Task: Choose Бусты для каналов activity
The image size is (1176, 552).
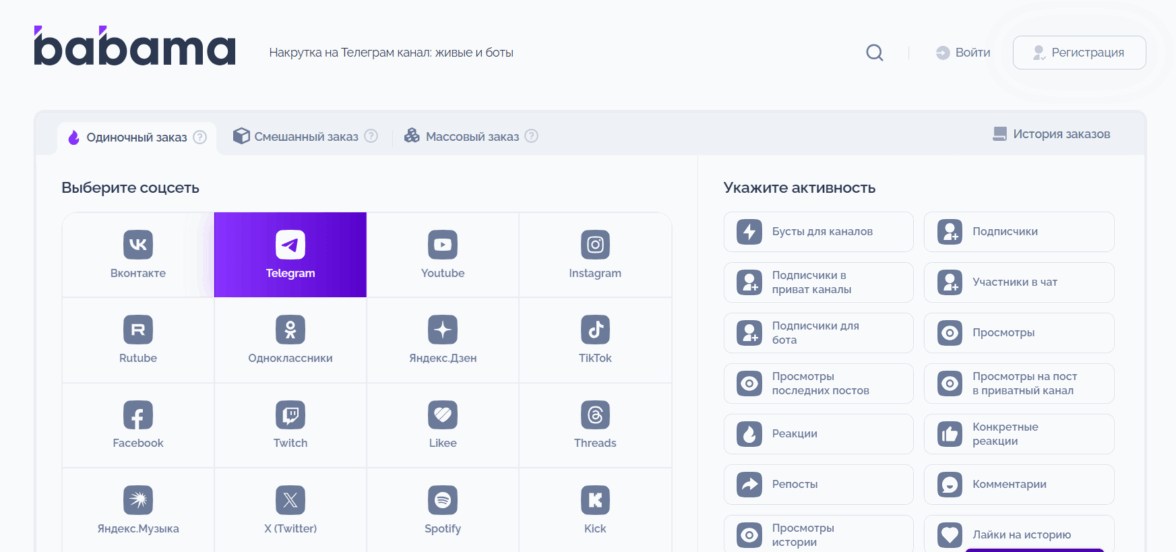Action: coord(818,232)
